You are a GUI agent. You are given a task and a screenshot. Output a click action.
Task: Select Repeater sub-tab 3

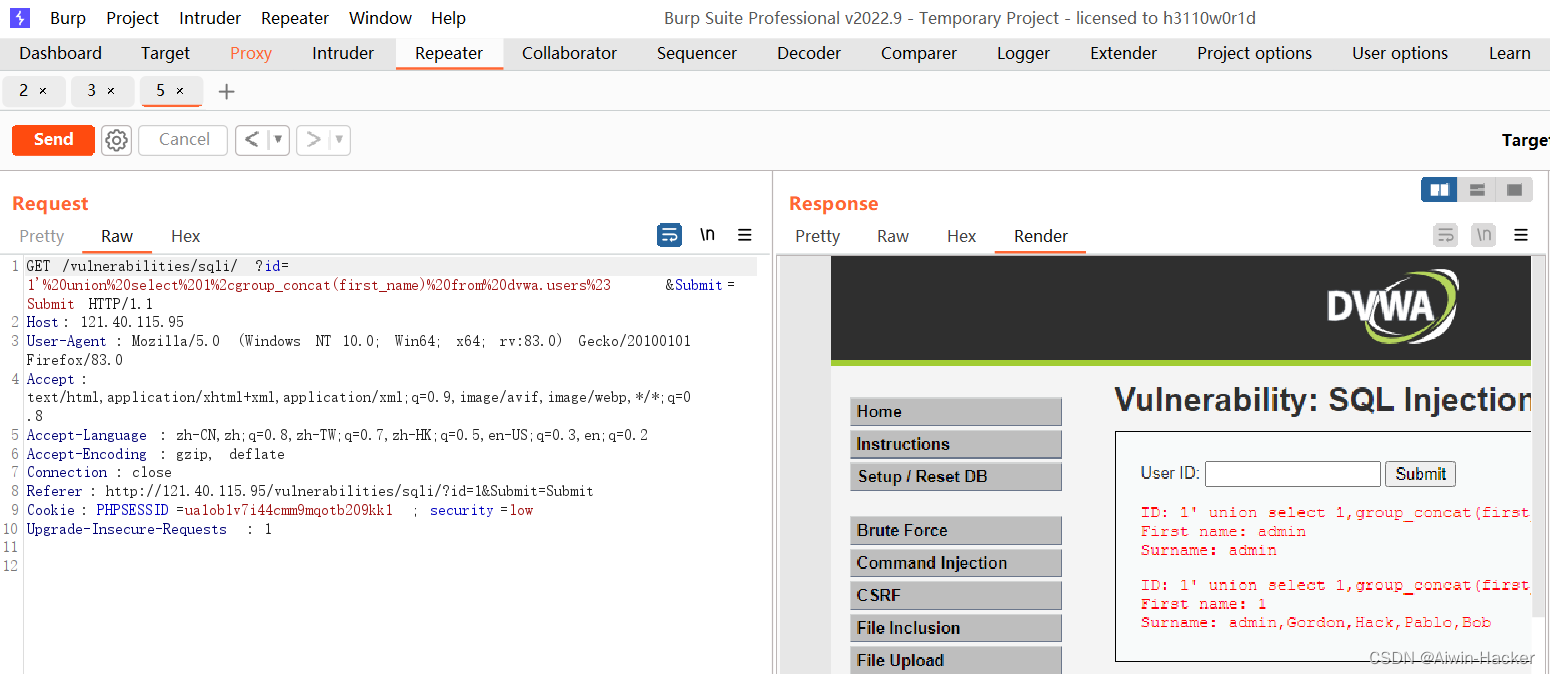click(92, 91)
